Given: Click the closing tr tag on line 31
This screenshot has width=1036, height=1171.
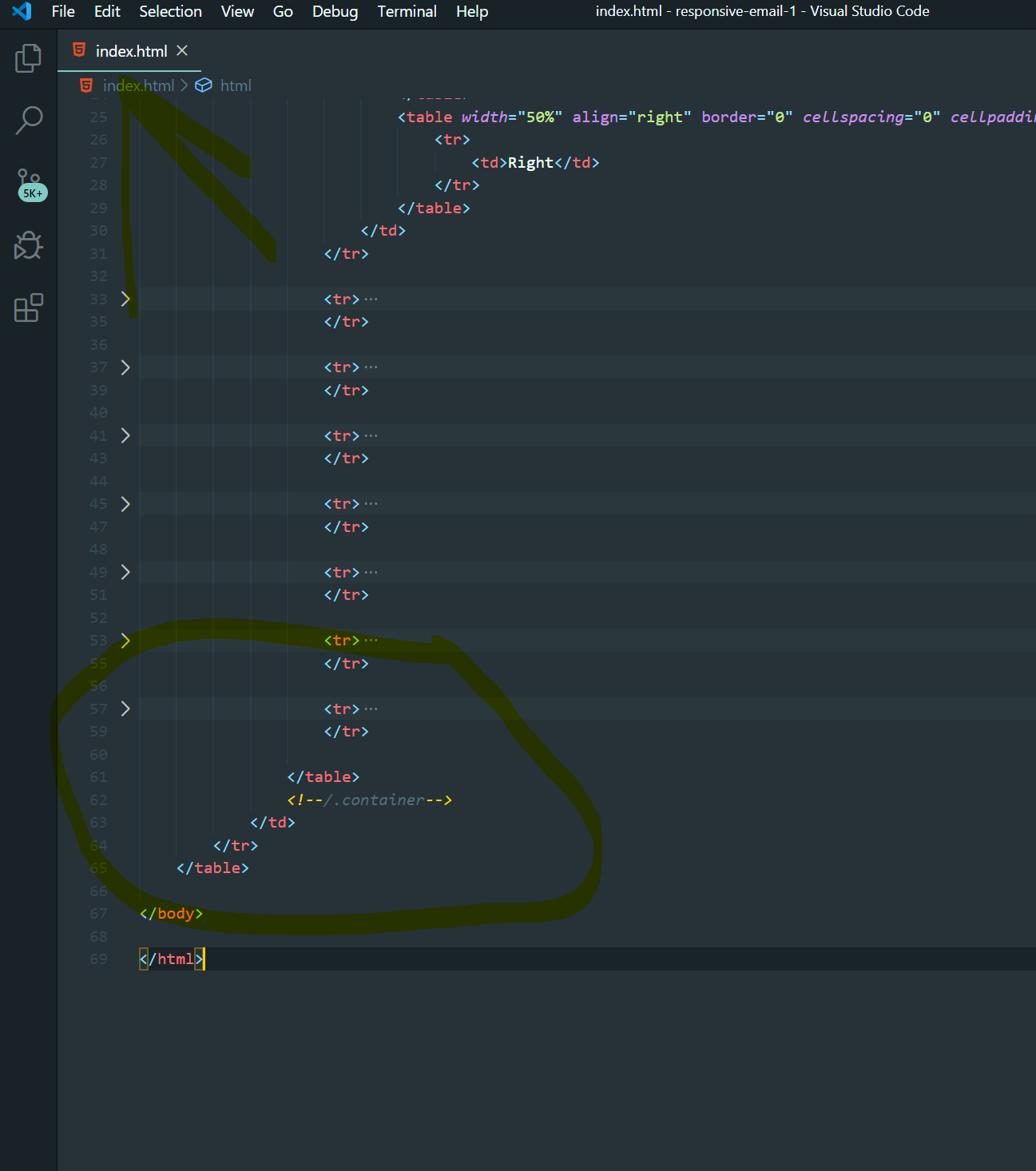Looking at the screenshot, I should pyautogui.click(x=346, y=253).
